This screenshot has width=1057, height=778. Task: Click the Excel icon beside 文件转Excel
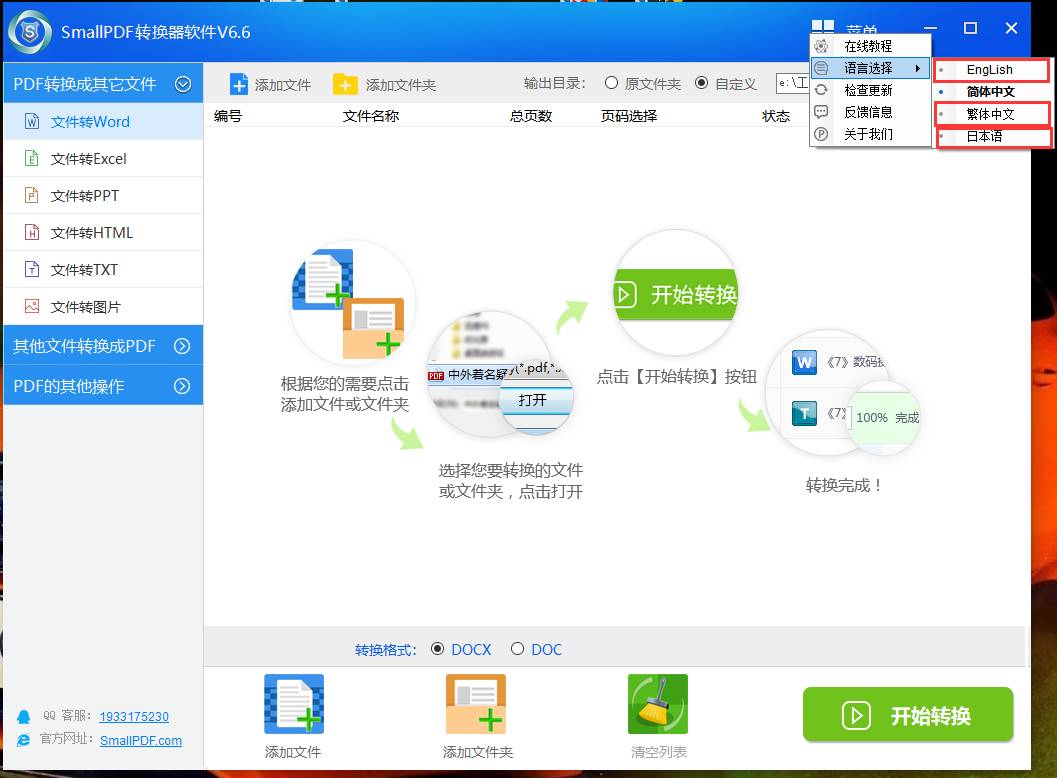[x=32, y=158]
